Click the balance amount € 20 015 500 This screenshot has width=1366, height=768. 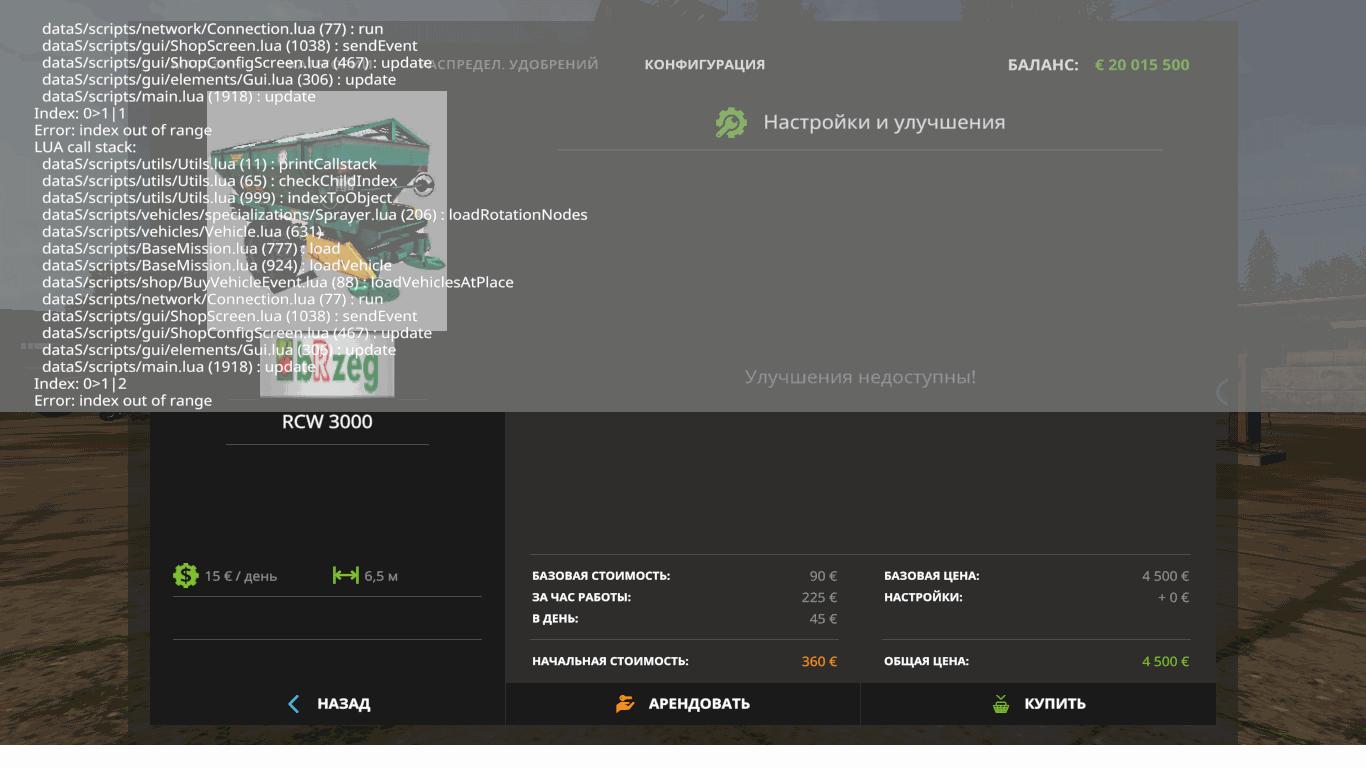pos(1142,65)
